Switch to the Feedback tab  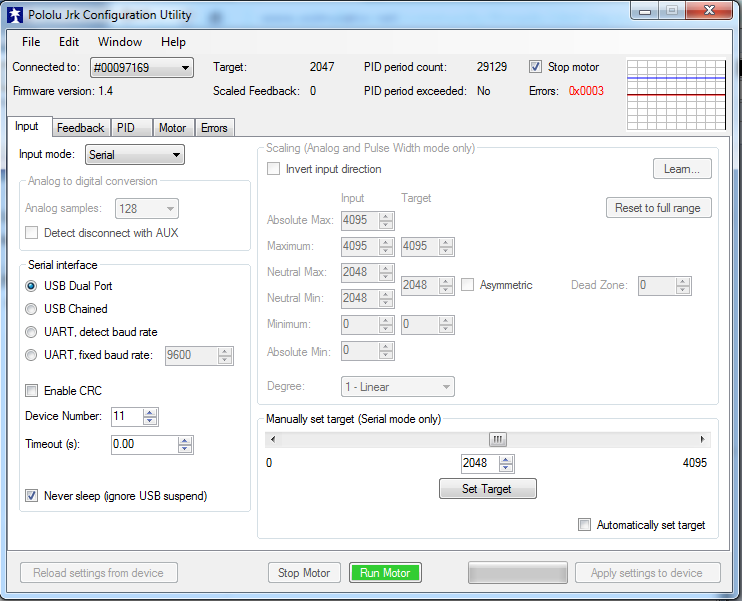[81, 128]
